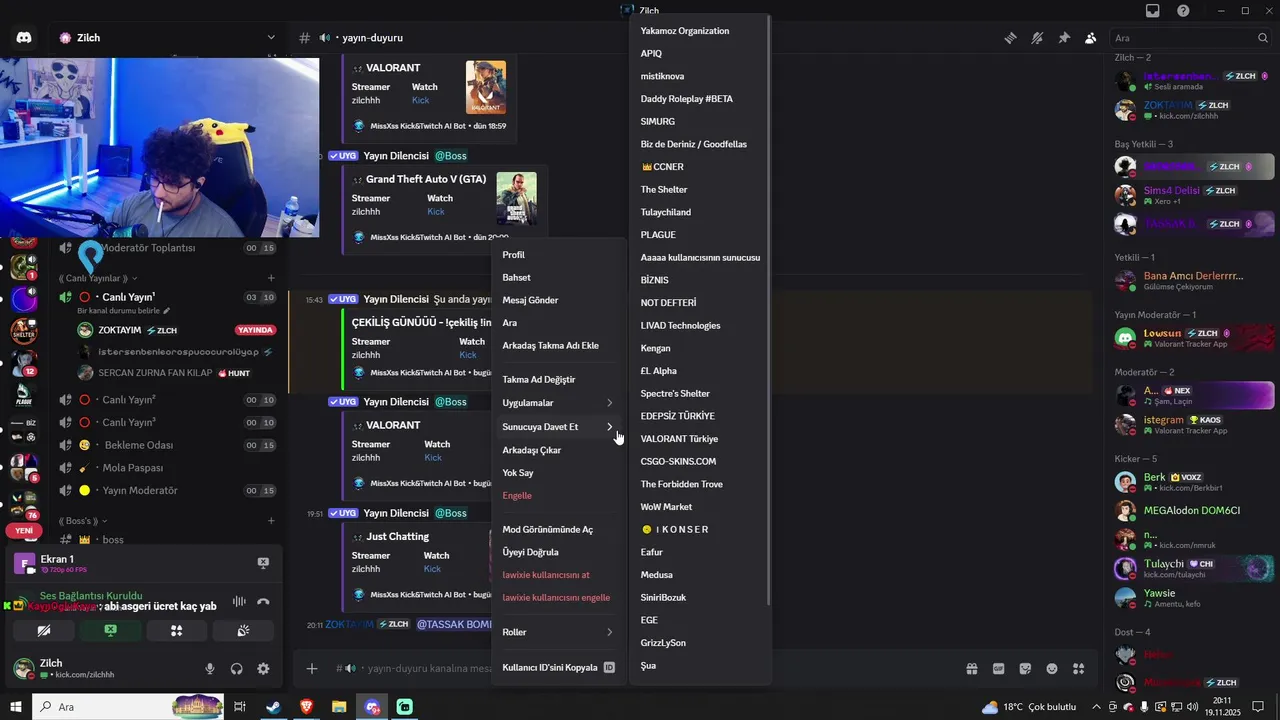Open the Threads icon in the channel header
The height and width of the screenshot is (720, 1280).
click(1011, 38)
